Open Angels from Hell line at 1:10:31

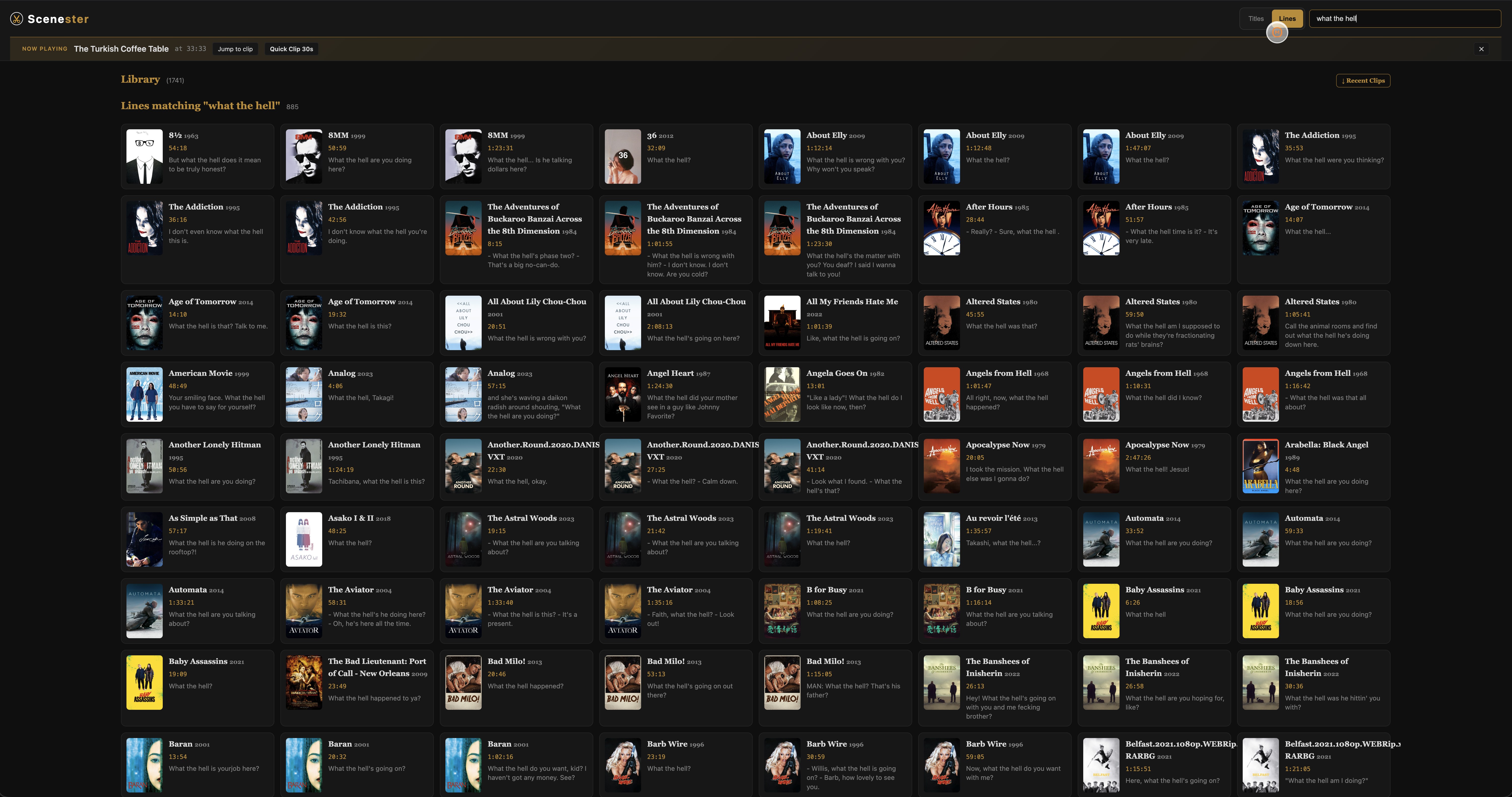coord(1154,394)
